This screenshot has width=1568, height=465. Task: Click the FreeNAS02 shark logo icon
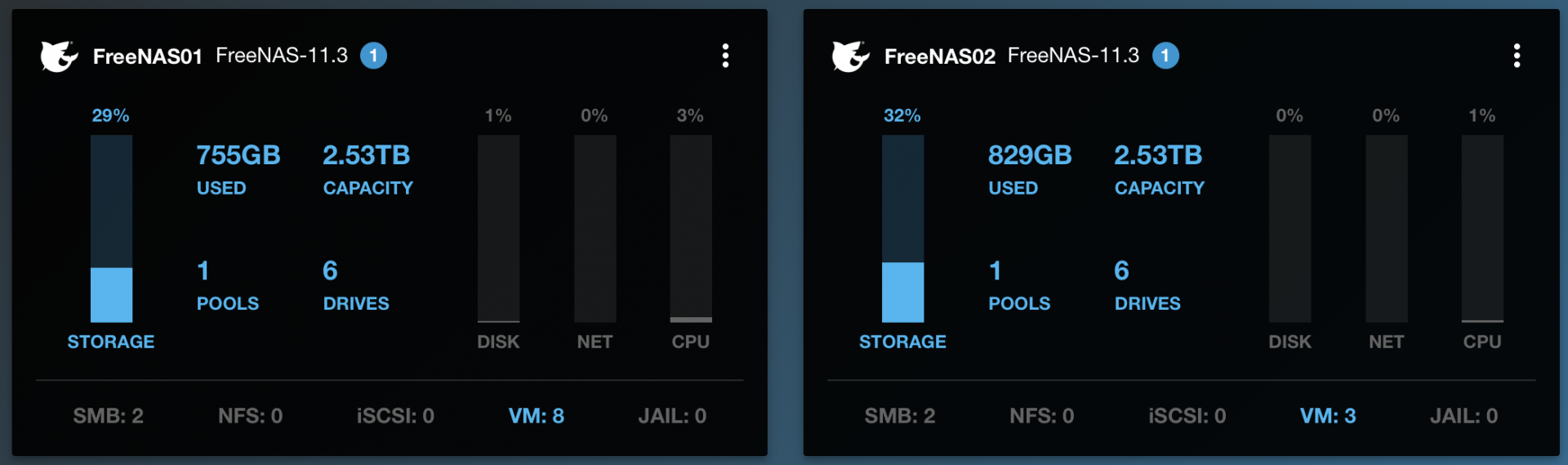pos(850,56)
